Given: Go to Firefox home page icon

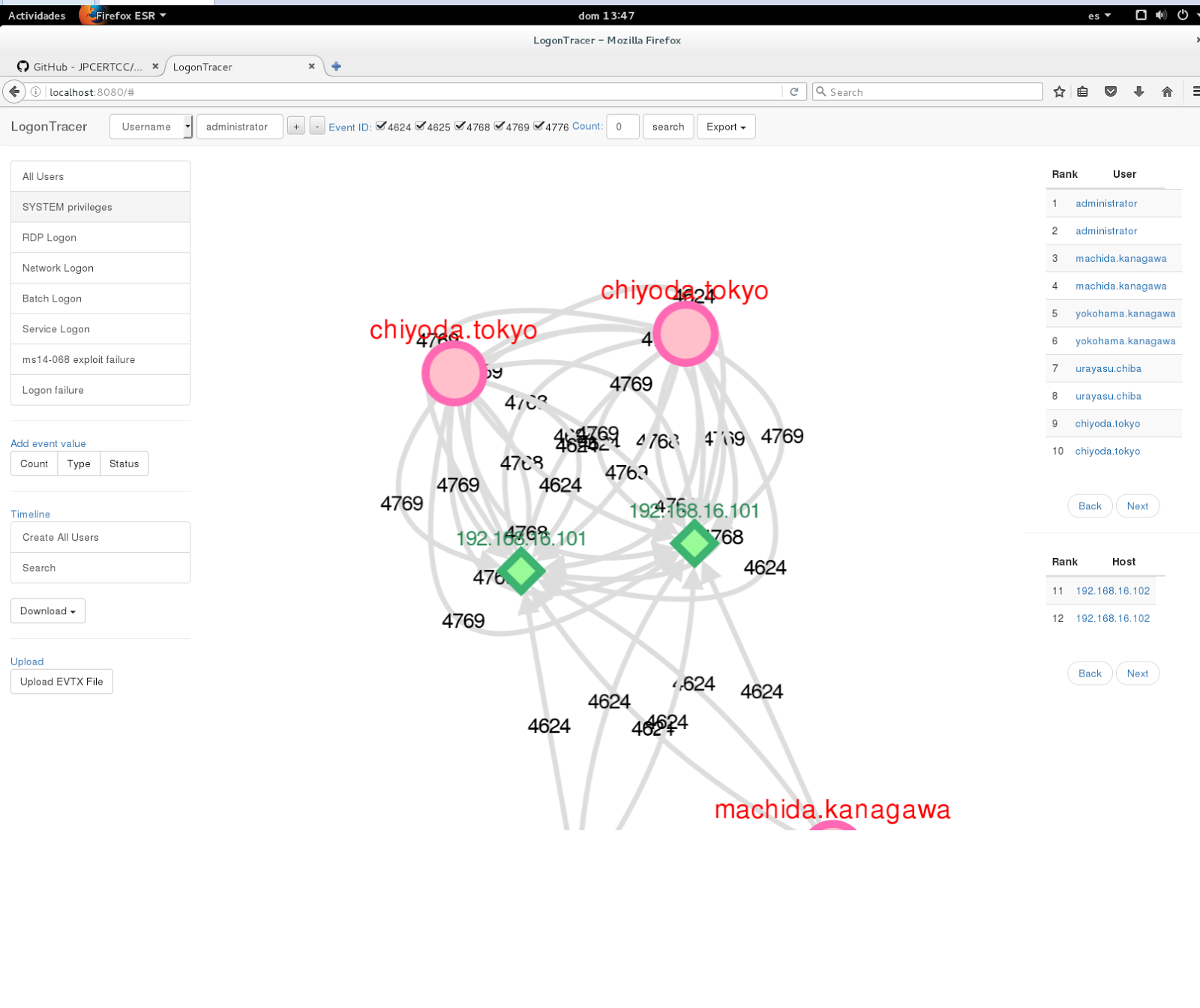Looking at the screenshot, I should 1167,91.
